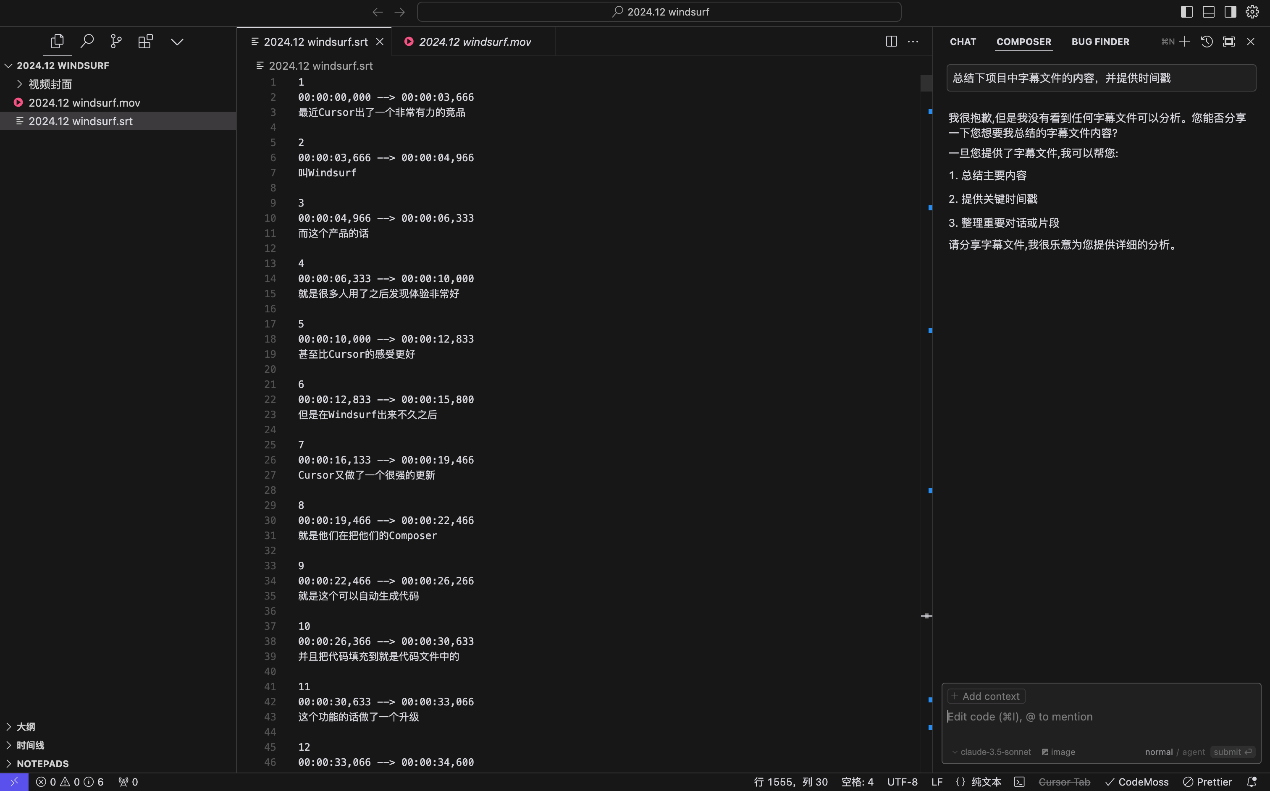This screenshot has height=791, width=1270.
Task: Open the Source Control view
Action: (x=116, y=41)
